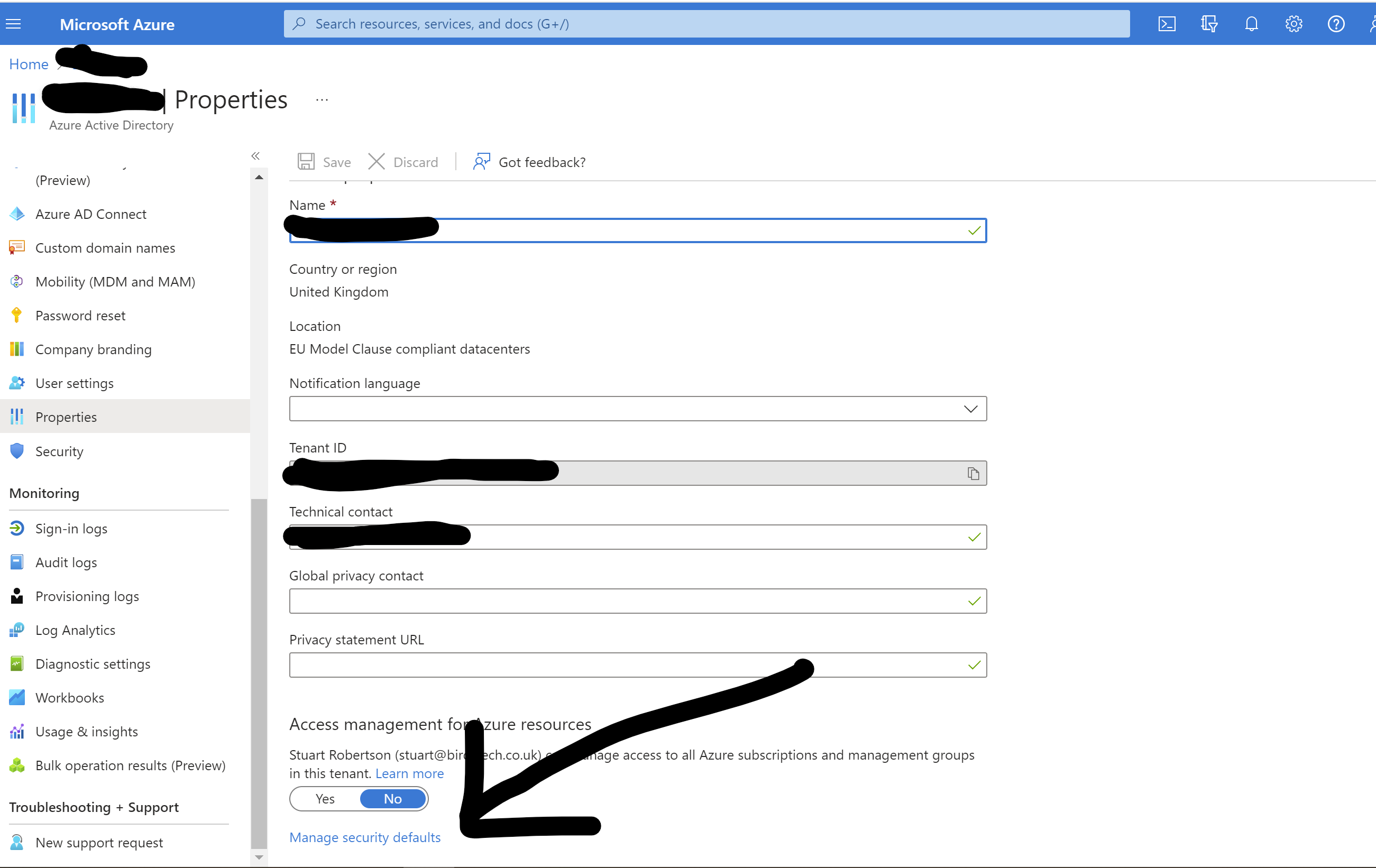Click the Save button

[324, 162]
